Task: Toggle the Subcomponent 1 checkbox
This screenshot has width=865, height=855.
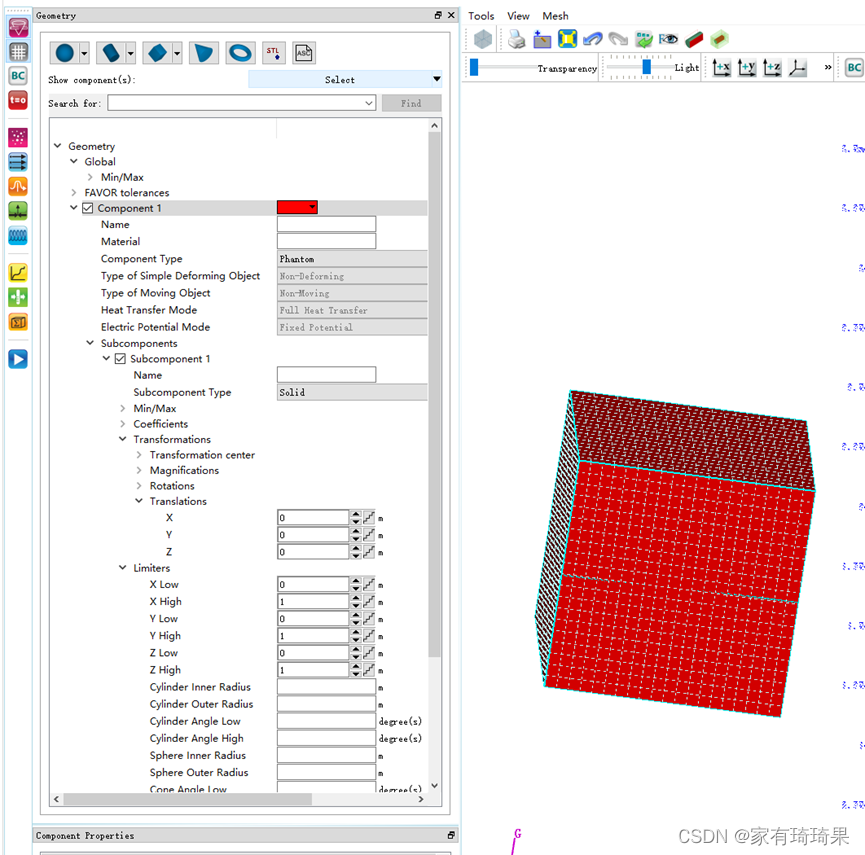Action: [120, 359]
